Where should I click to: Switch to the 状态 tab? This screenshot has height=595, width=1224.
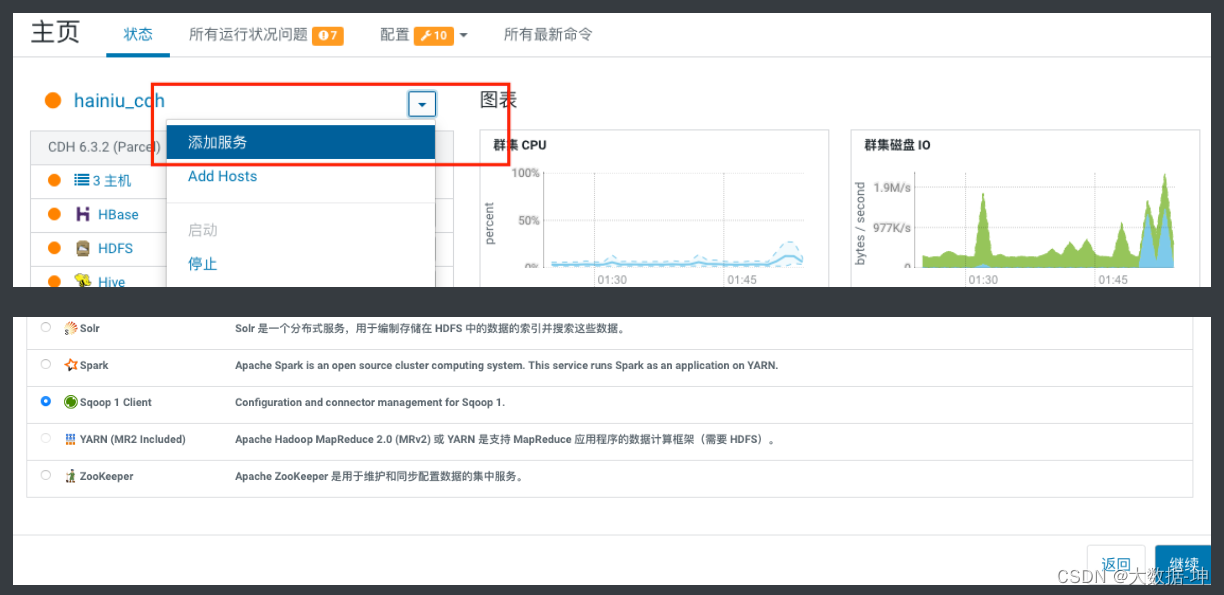click(138, 34)
